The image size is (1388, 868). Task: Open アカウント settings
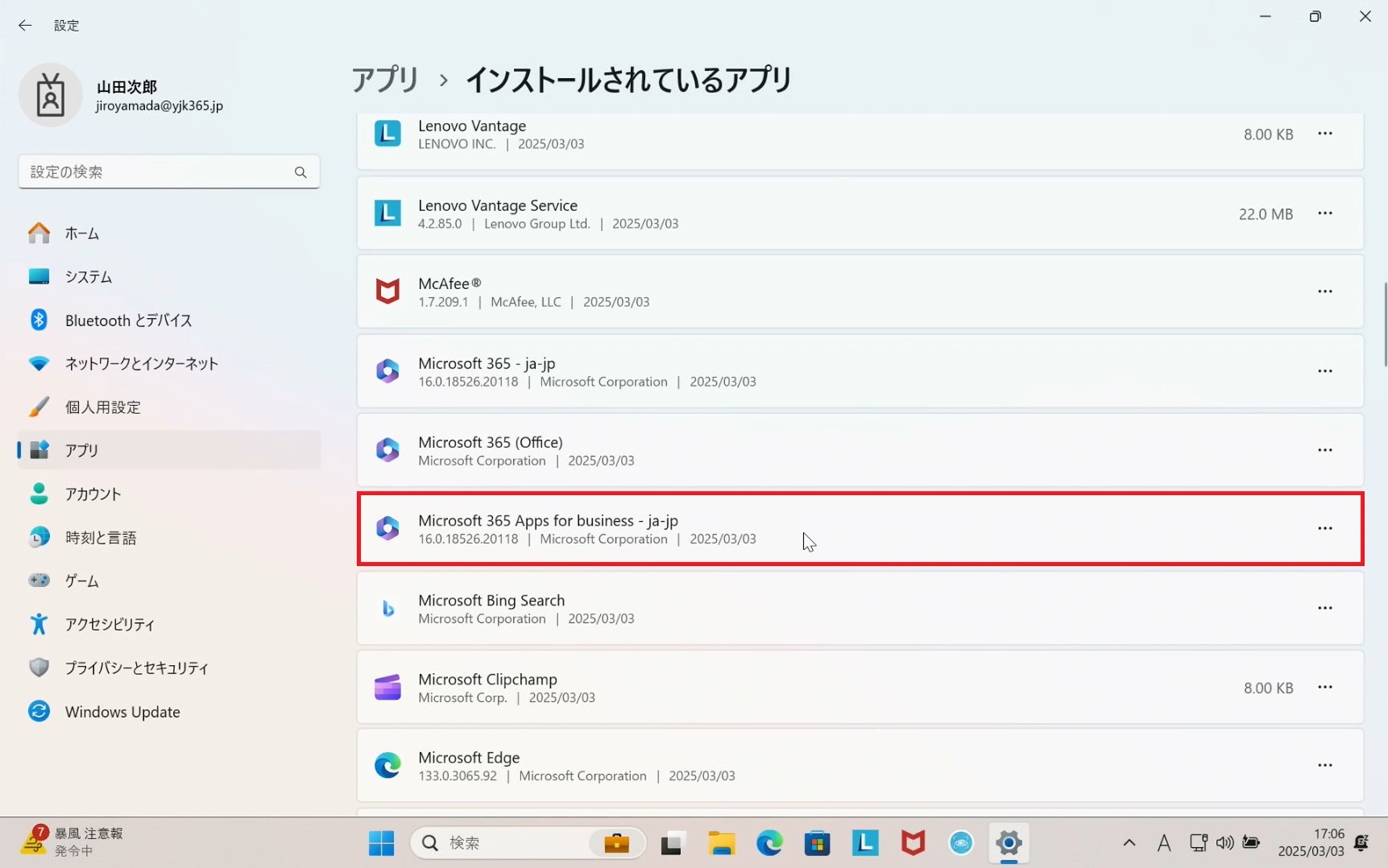pyautogui.click(x=168, y=494)
